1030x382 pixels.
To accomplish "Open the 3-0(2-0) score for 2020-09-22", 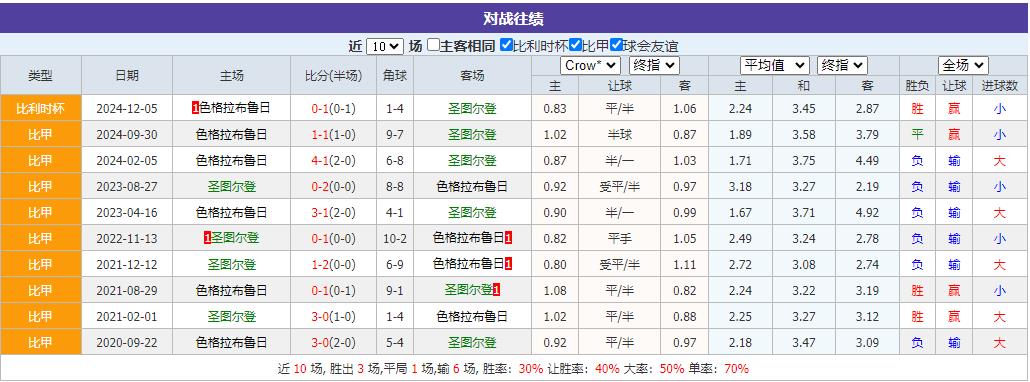I will [333, 343].
